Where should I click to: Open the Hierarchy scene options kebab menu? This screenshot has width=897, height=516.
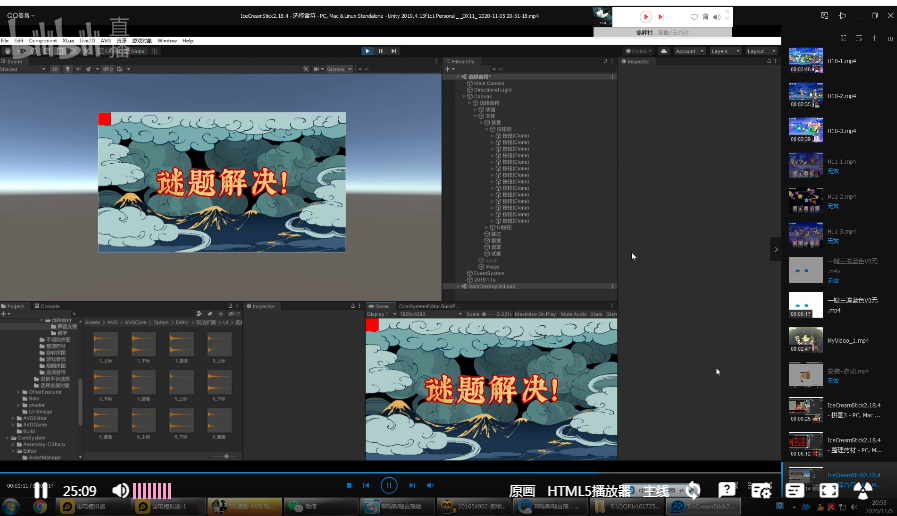tap(613, 77)
